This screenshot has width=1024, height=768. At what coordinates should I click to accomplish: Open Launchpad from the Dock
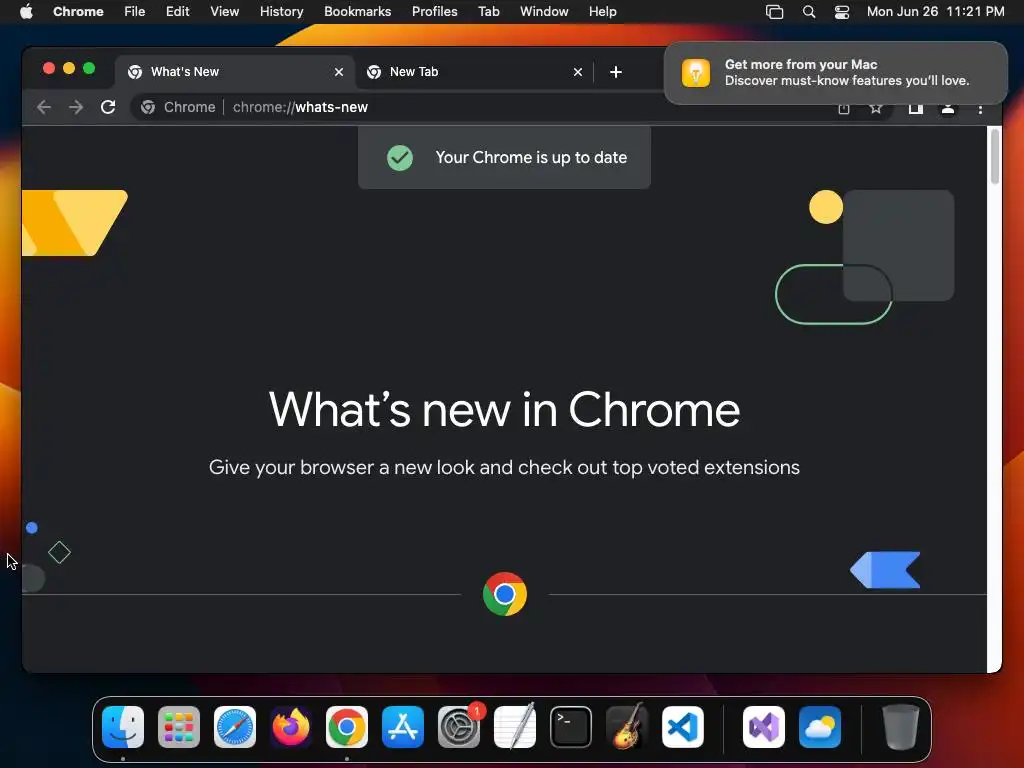point(179,727)
